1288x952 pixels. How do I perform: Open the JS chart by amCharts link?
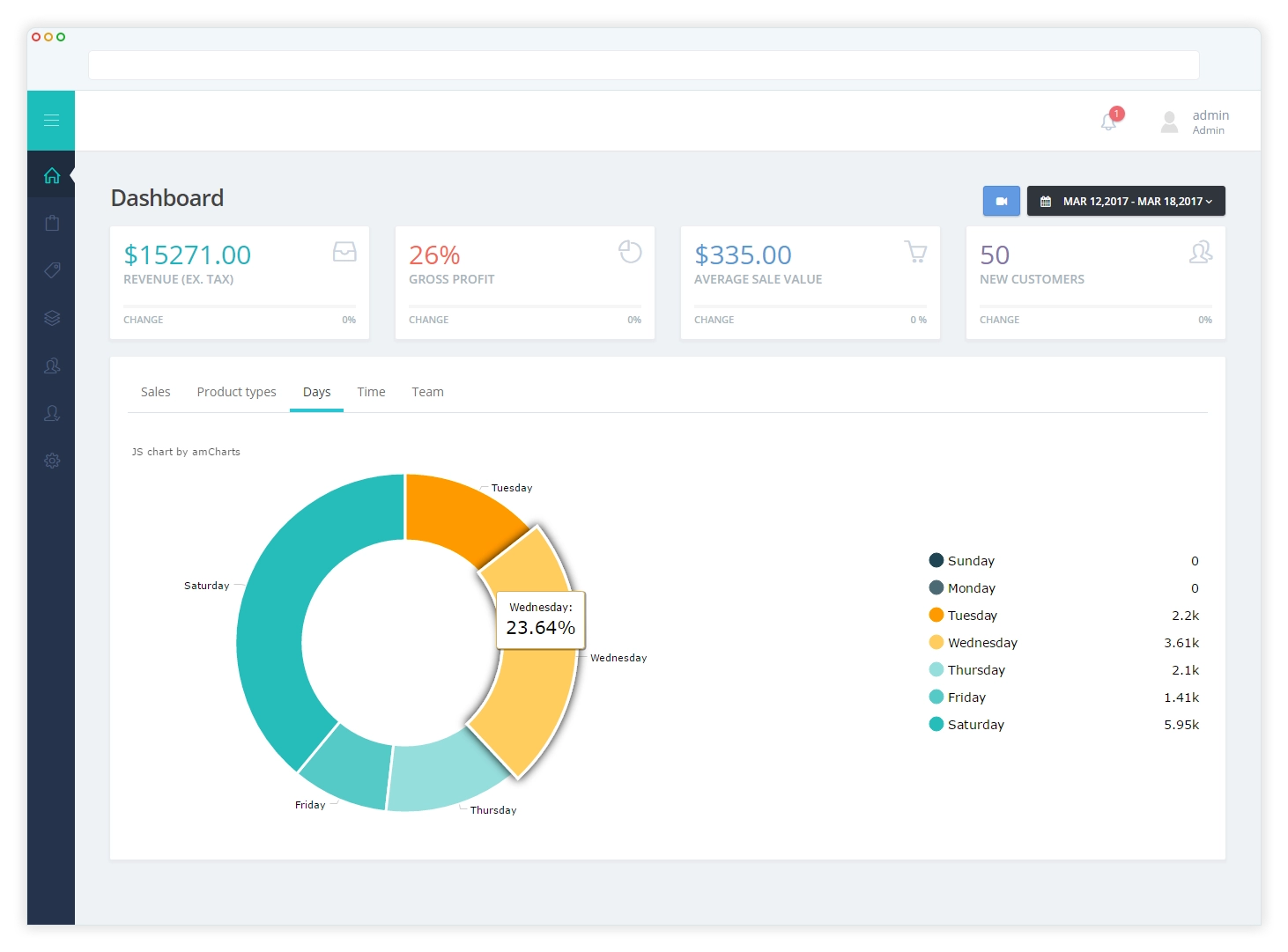pos(186,451)
